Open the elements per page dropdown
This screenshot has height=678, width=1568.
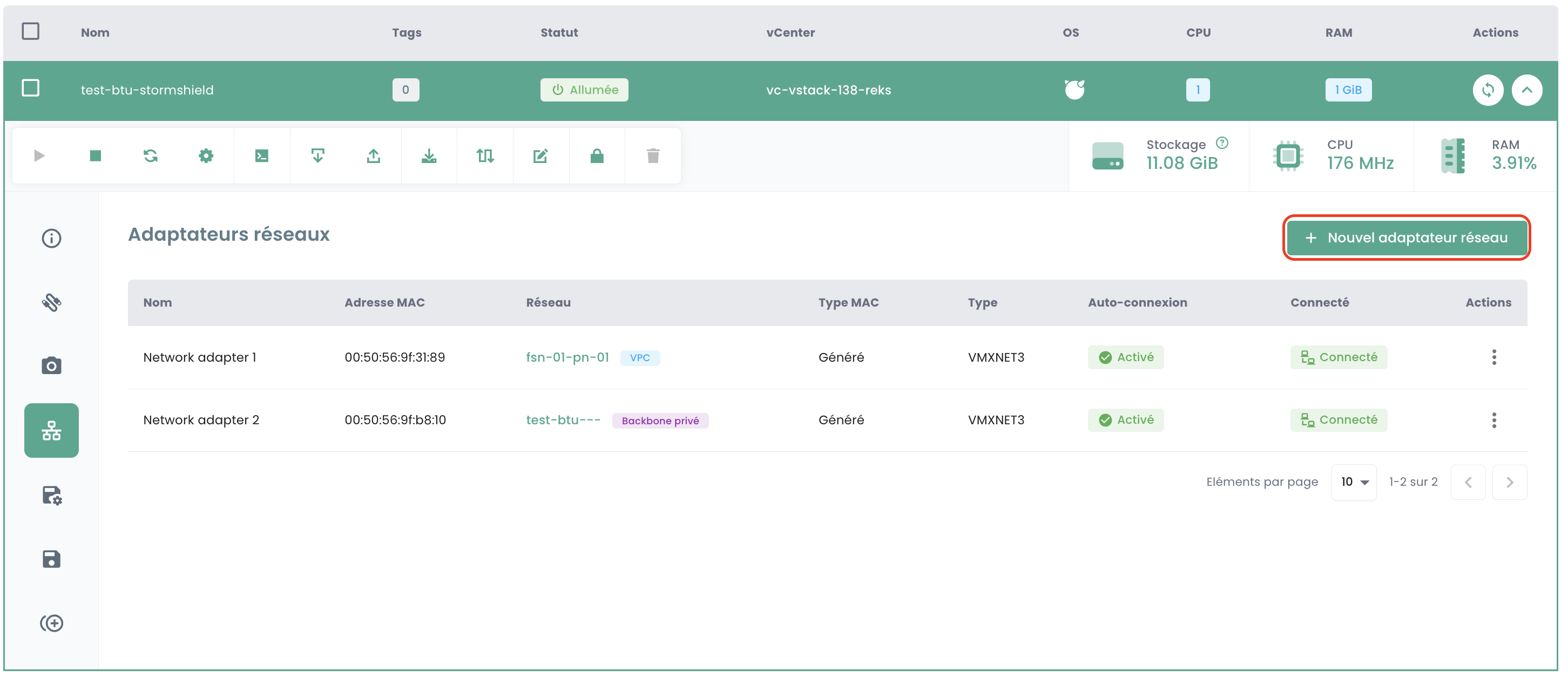pyautogui.click(x=1354, y=482)
